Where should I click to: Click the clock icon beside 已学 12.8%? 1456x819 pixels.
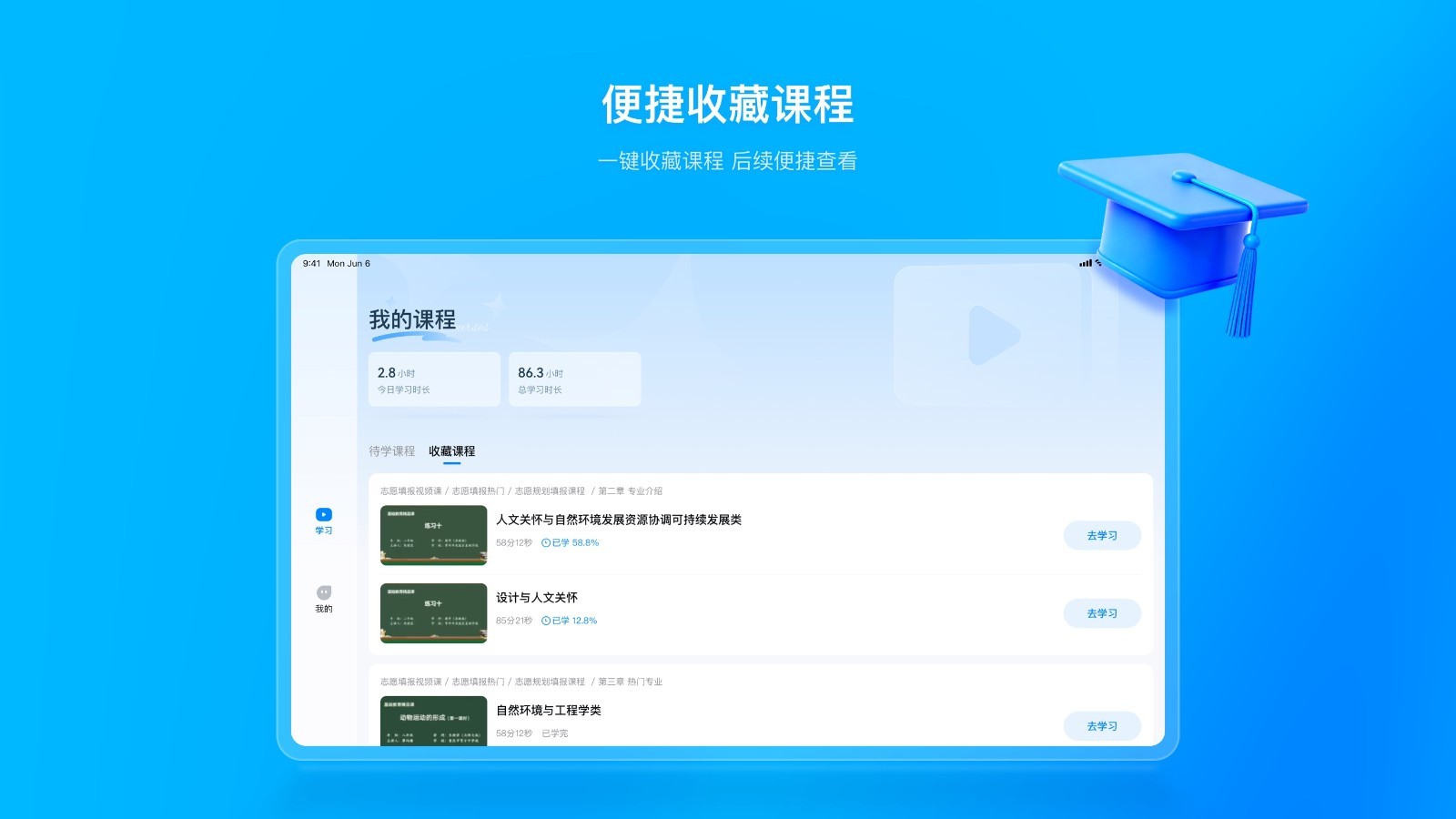click(x=546, y=622)
